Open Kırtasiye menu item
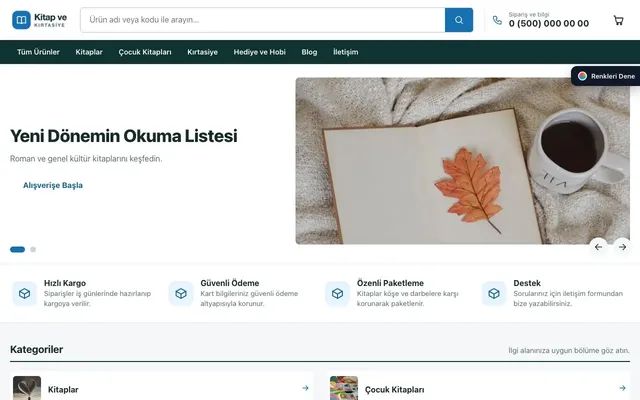 point(202,52)
